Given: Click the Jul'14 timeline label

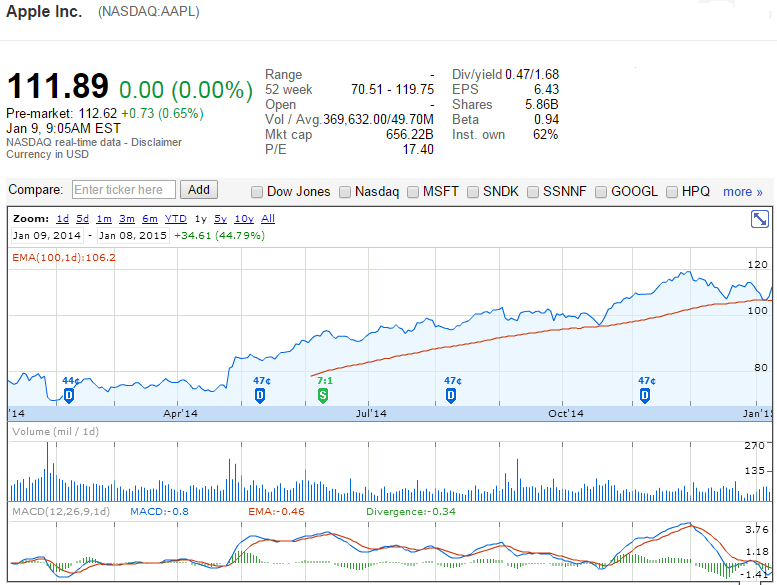Looking at the screenshot, I should point(371,414).
